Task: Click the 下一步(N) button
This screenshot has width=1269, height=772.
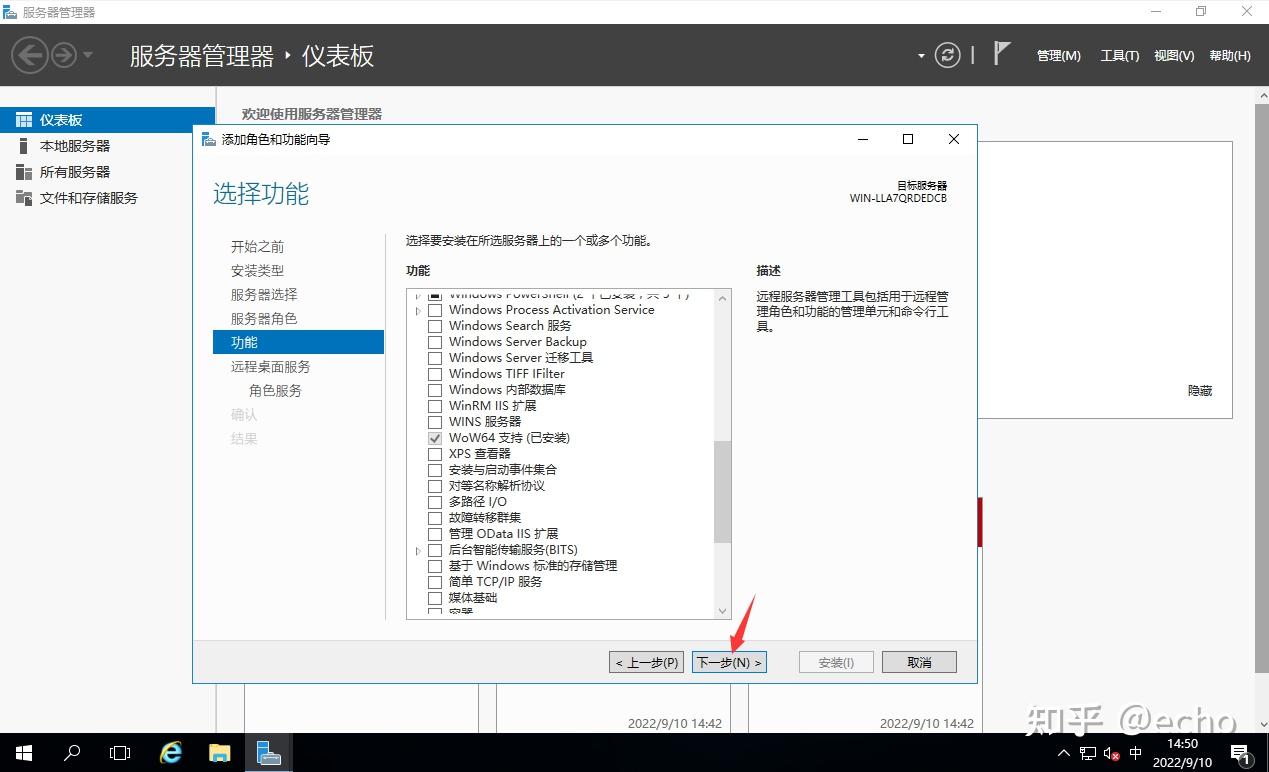Action: tap(729, 661)
